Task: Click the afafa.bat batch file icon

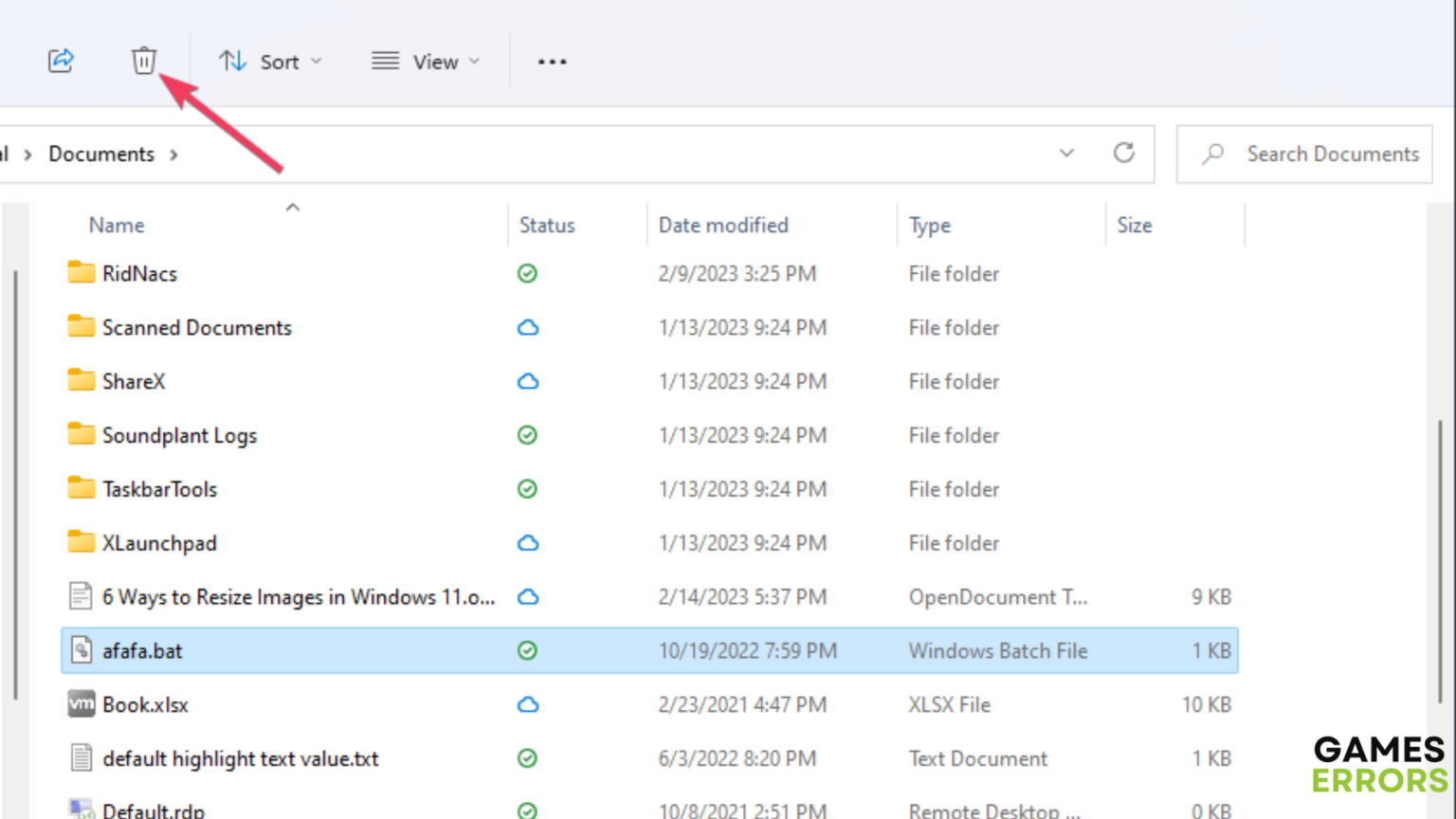Action: [82, 650]
